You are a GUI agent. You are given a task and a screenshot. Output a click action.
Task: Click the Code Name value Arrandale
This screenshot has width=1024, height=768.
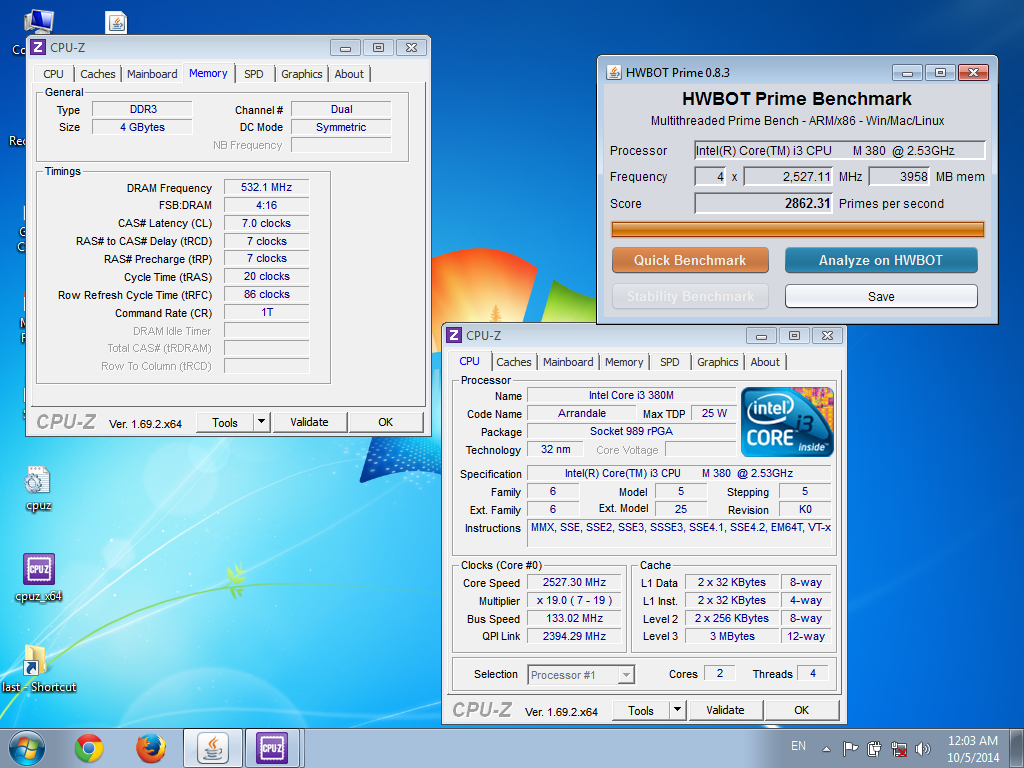tap(582, 413)
